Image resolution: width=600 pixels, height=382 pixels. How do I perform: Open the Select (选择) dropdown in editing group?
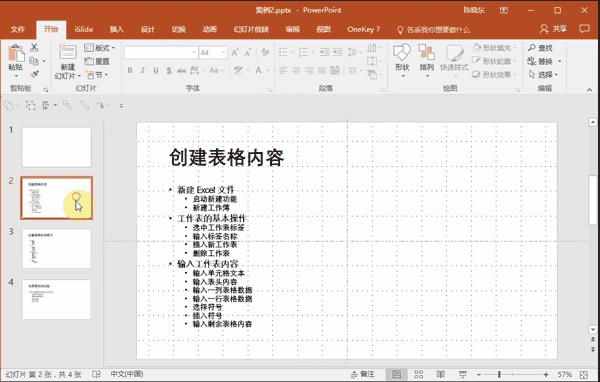[x=543, y=75]
